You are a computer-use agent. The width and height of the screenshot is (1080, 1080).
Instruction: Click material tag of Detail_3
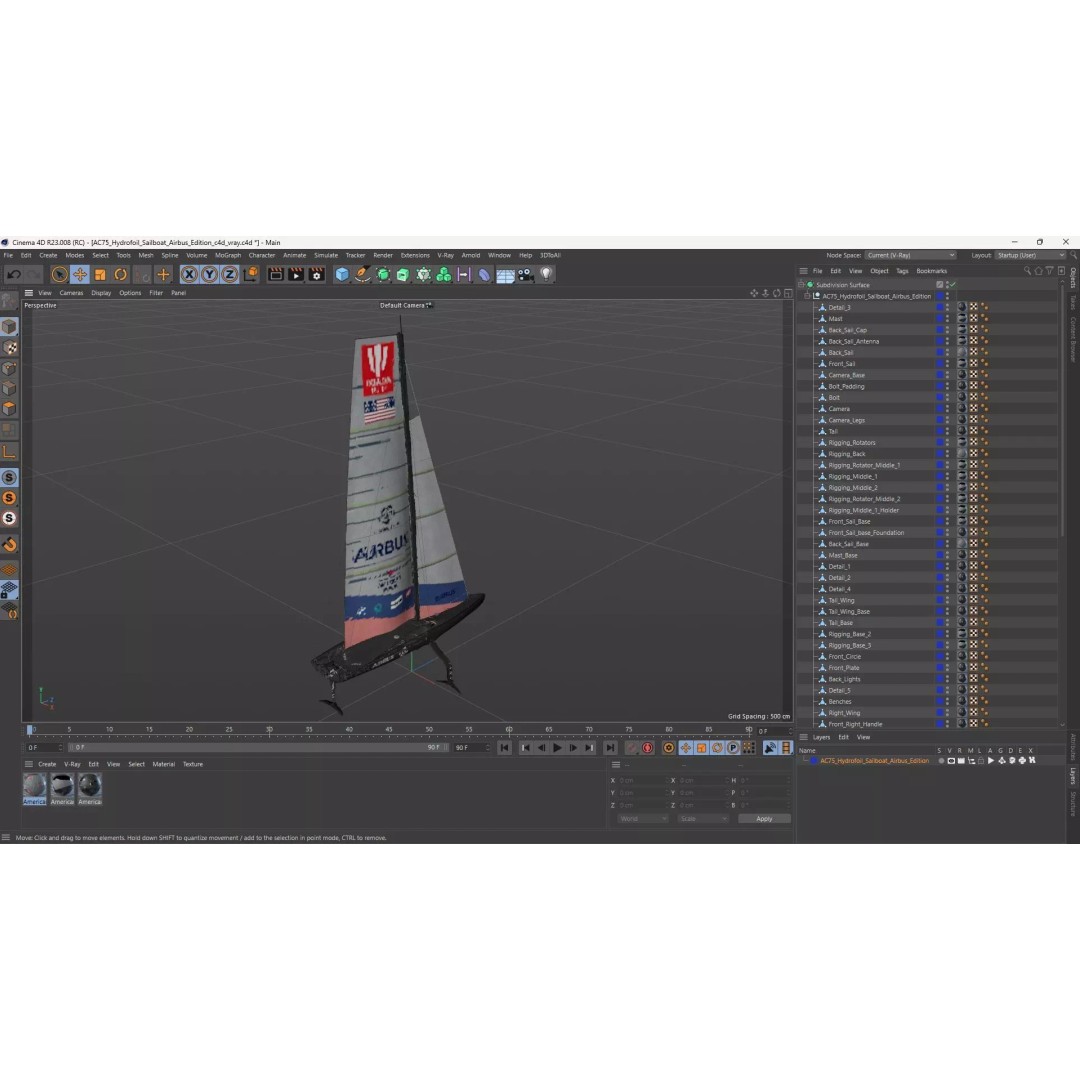pos(962,307)
